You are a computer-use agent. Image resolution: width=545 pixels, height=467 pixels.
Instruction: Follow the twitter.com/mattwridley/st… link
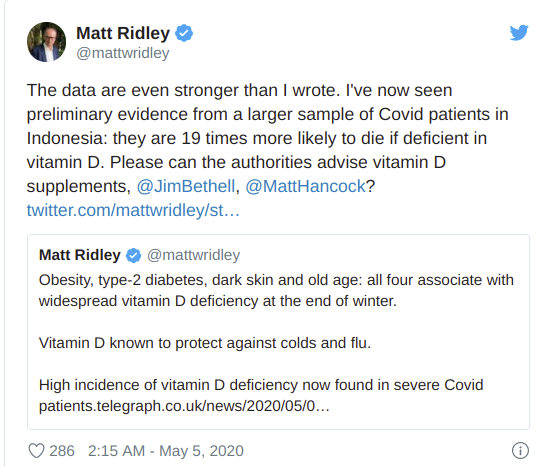click(x=133, y=210)
